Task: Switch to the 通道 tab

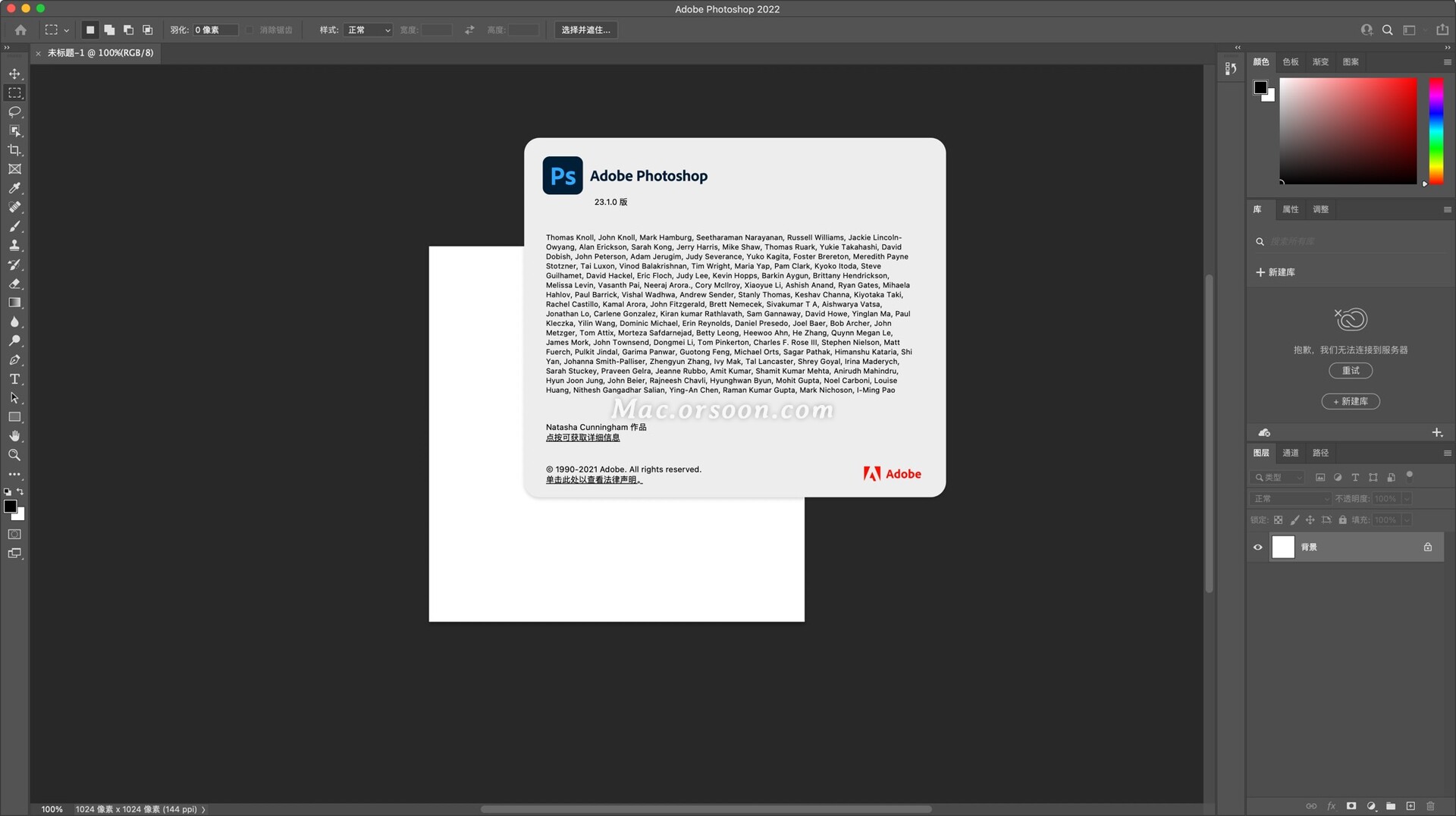Action: 1290,453
